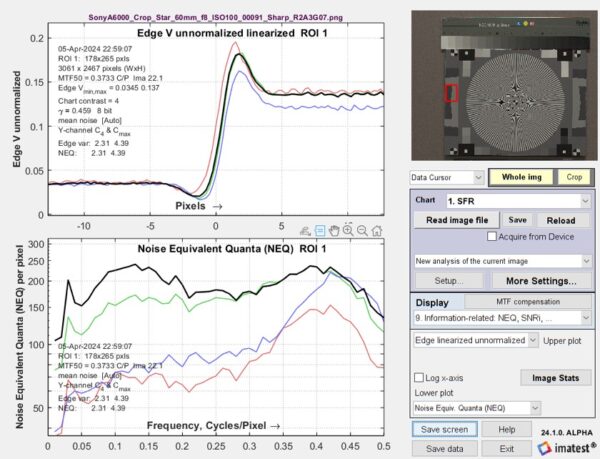
Task: Open the Setup... button
Action: [x=448, y=281]
